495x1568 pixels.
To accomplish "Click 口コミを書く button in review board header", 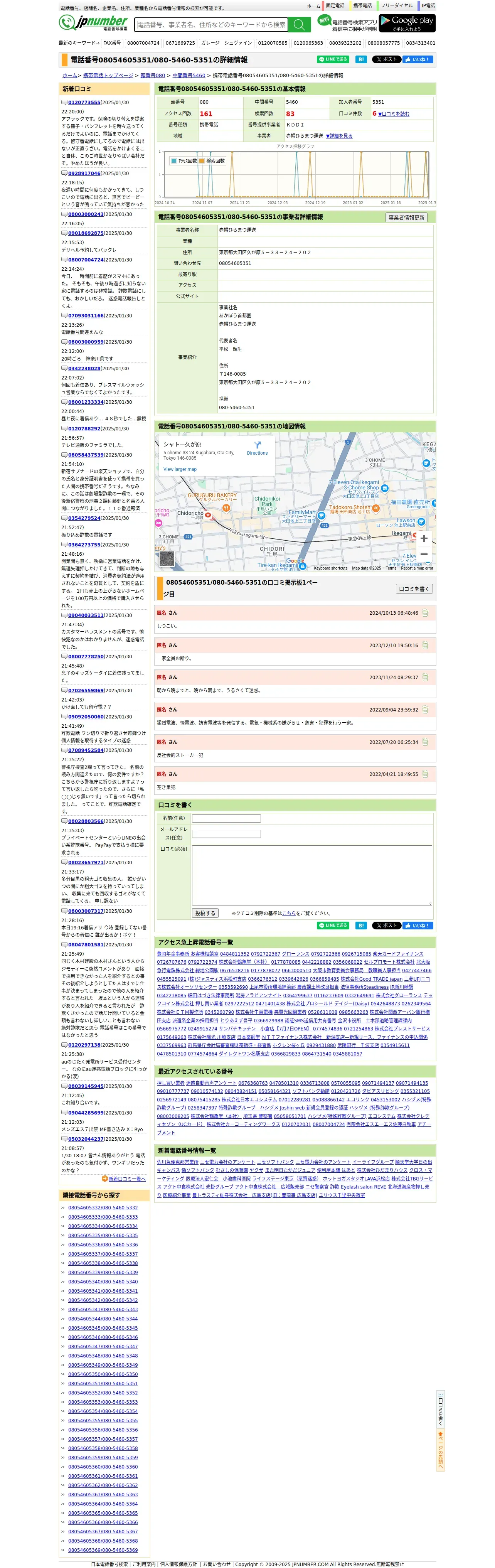I will 414,588.
